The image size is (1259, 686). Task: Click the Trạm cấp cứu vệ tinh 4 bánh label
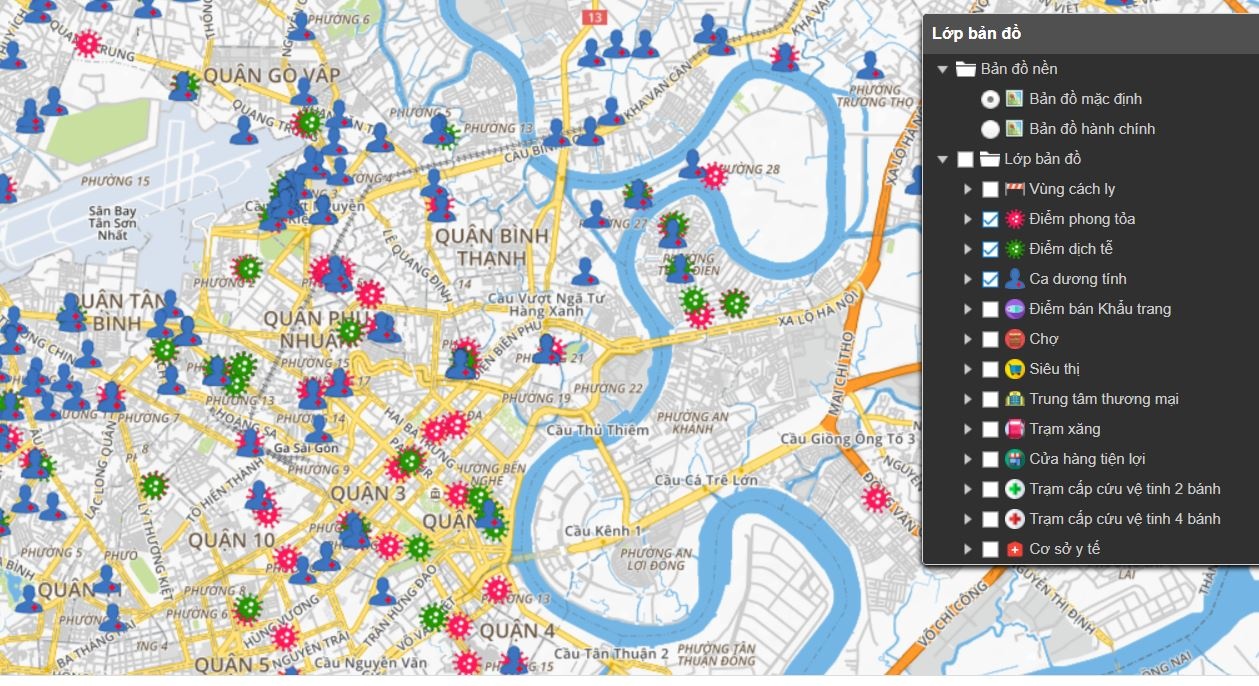pyautogui.click(x=1125, y=519)
